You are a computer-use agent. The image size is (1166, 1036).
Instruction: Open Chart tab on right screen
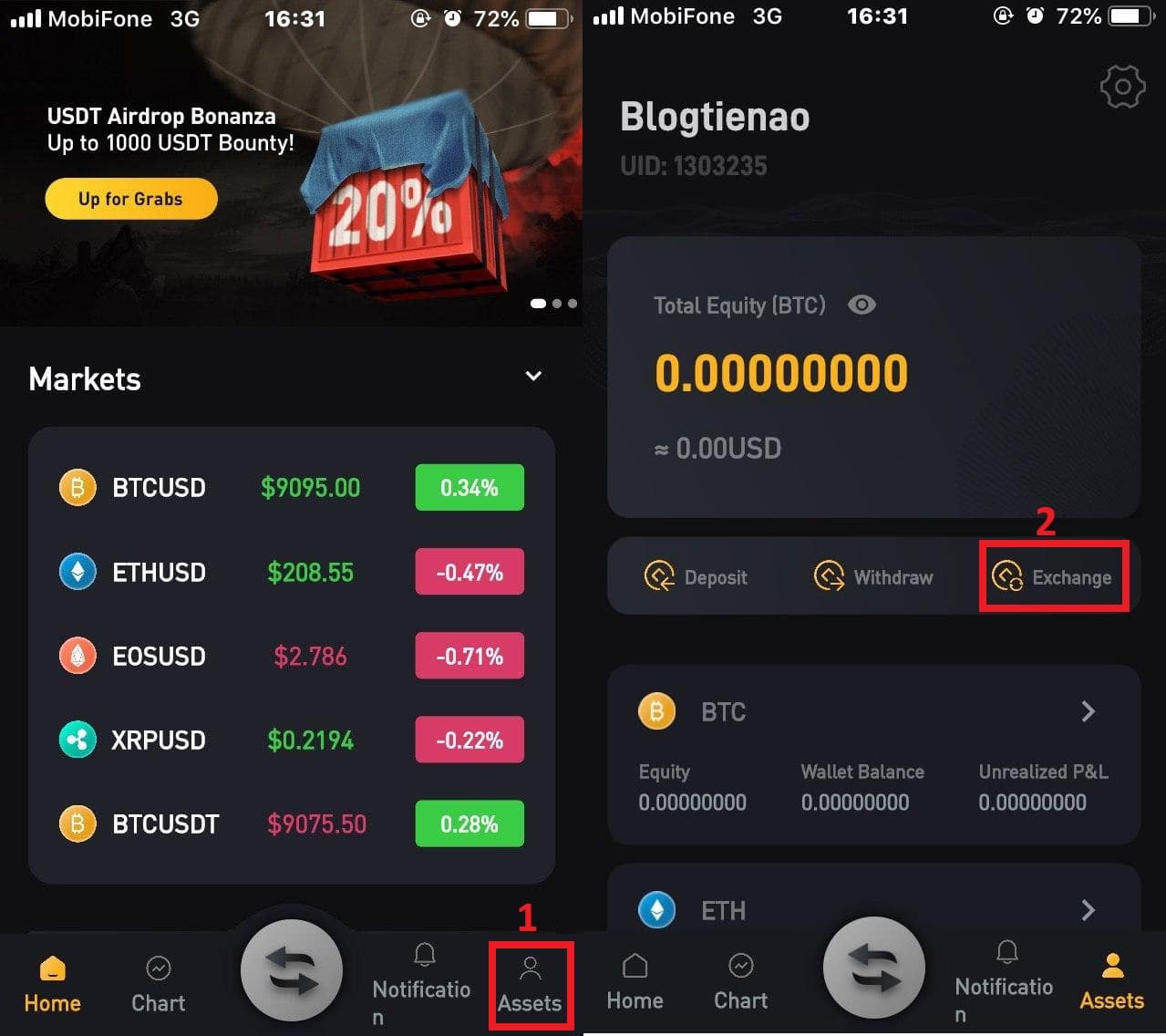(740, 982)
